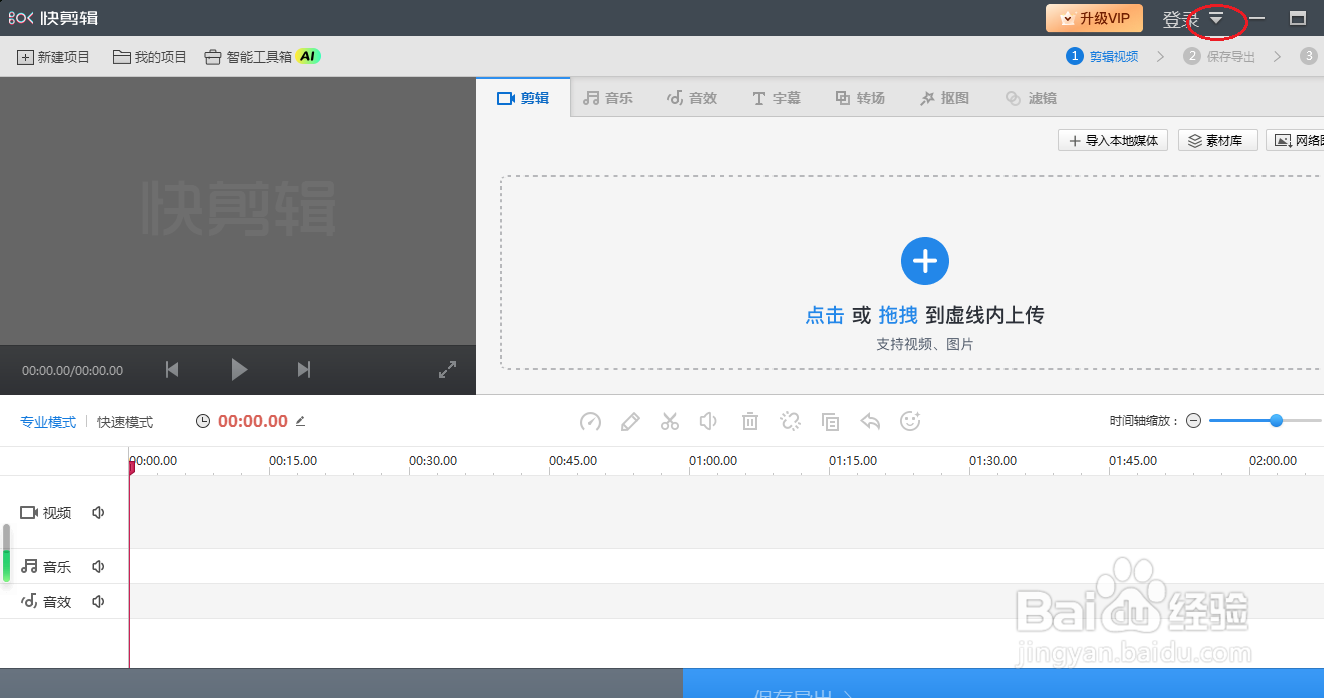Open the 音效 tab
Viewport: 1324px width, 698px height.
pyautogui.click(x=692, y=98)
